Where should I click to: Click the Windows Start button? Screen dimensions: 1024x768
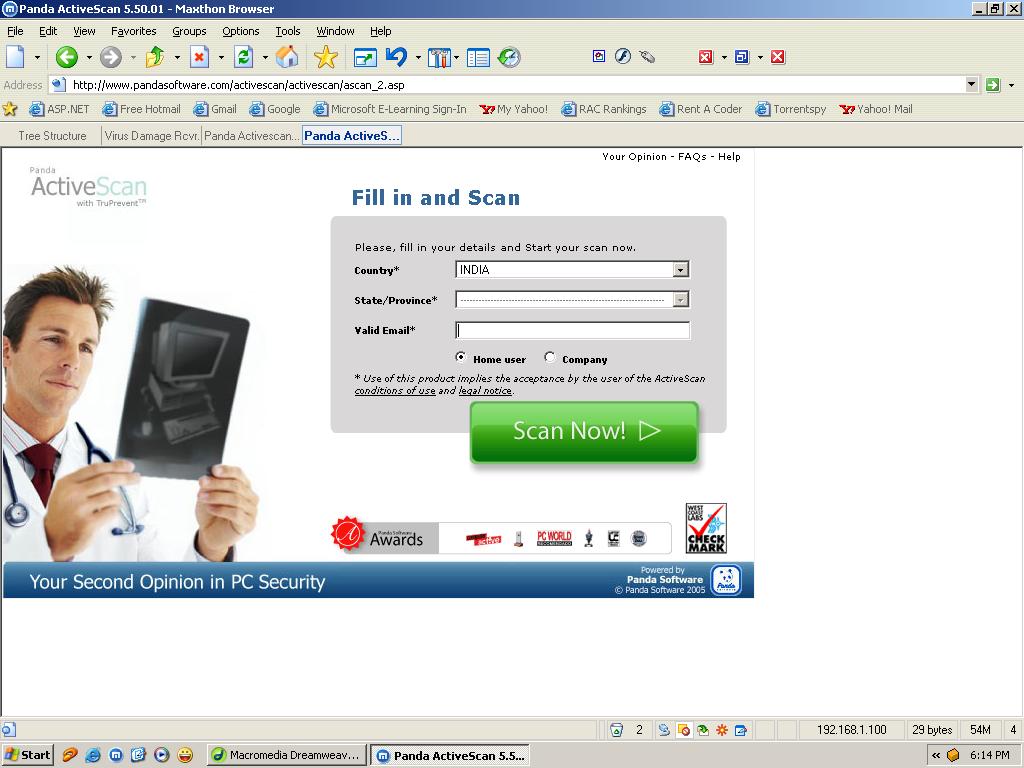click(28, 755)
